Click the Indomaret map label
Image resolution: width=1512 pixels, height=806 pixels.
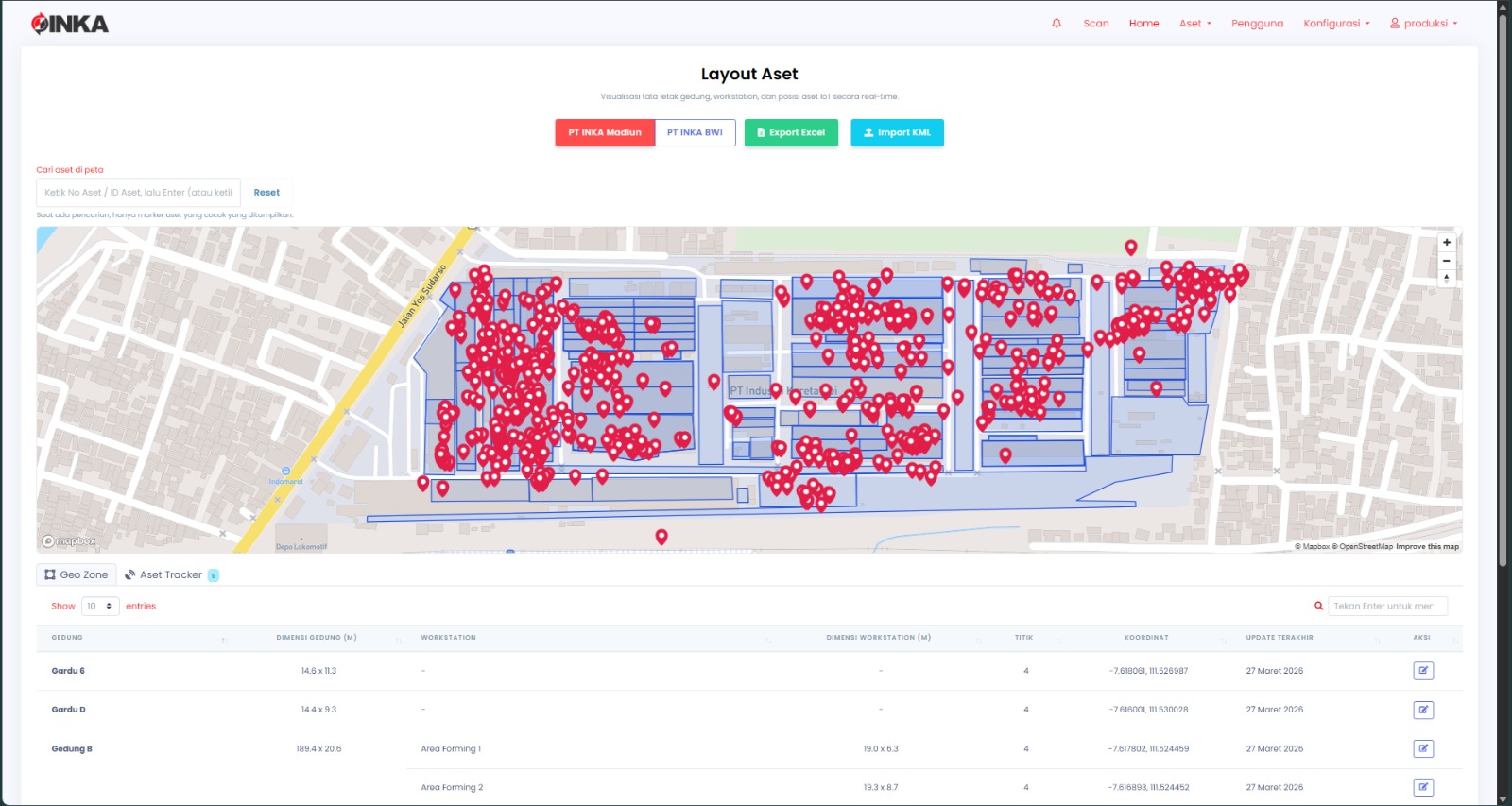click(285, 482)
